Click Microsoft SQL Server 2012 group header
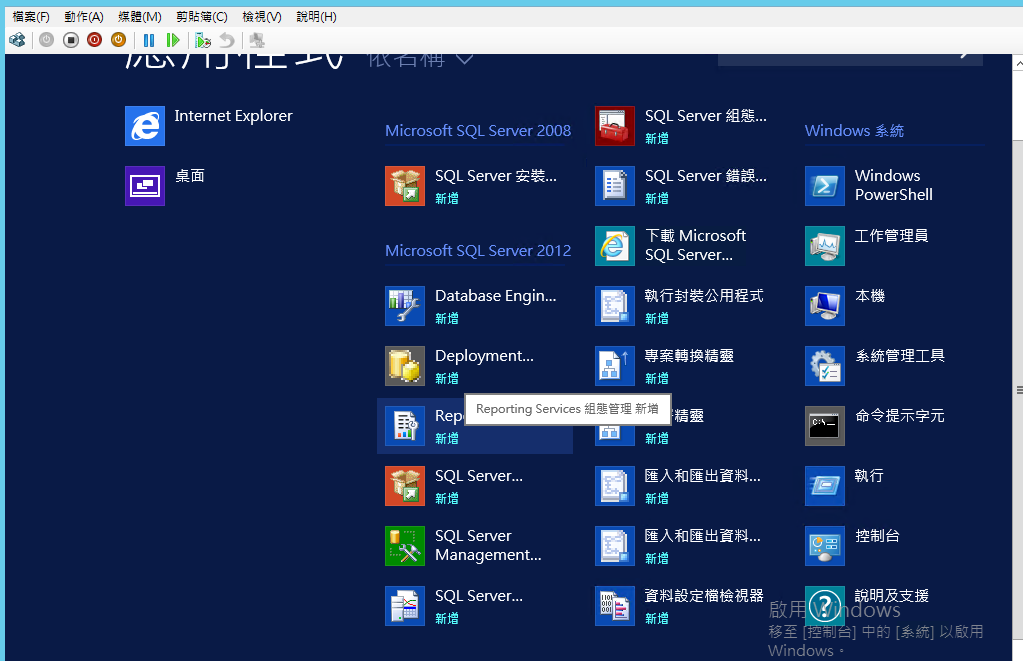 pos(478,251)
